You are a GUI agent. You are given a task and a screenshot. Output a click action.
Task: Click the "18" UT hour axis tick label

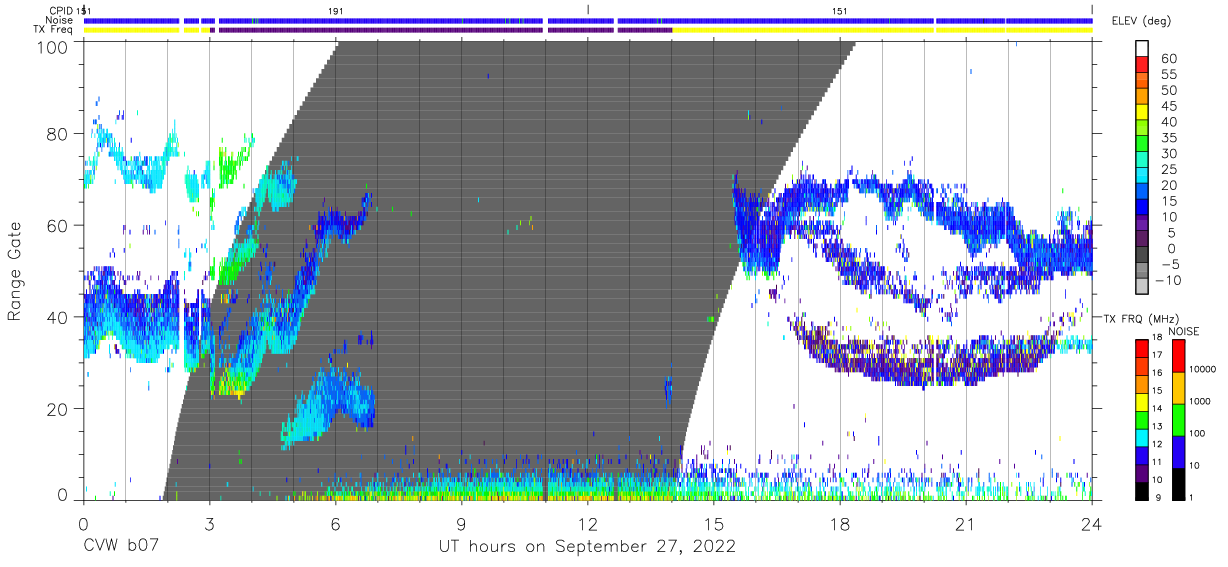point(840,523)
